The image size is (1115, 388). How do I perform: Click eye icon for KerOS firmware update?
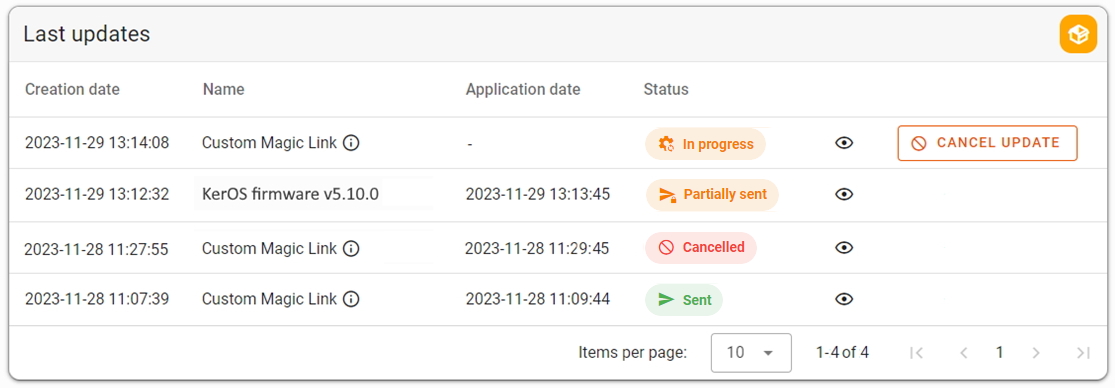pyautogui.click(x=844, y=195)
